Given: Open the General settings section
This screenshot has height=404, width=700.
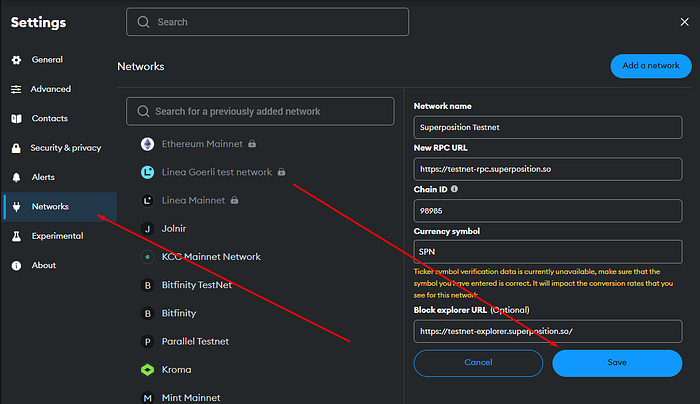Looking at the screenshot, I should pos(58,60).
